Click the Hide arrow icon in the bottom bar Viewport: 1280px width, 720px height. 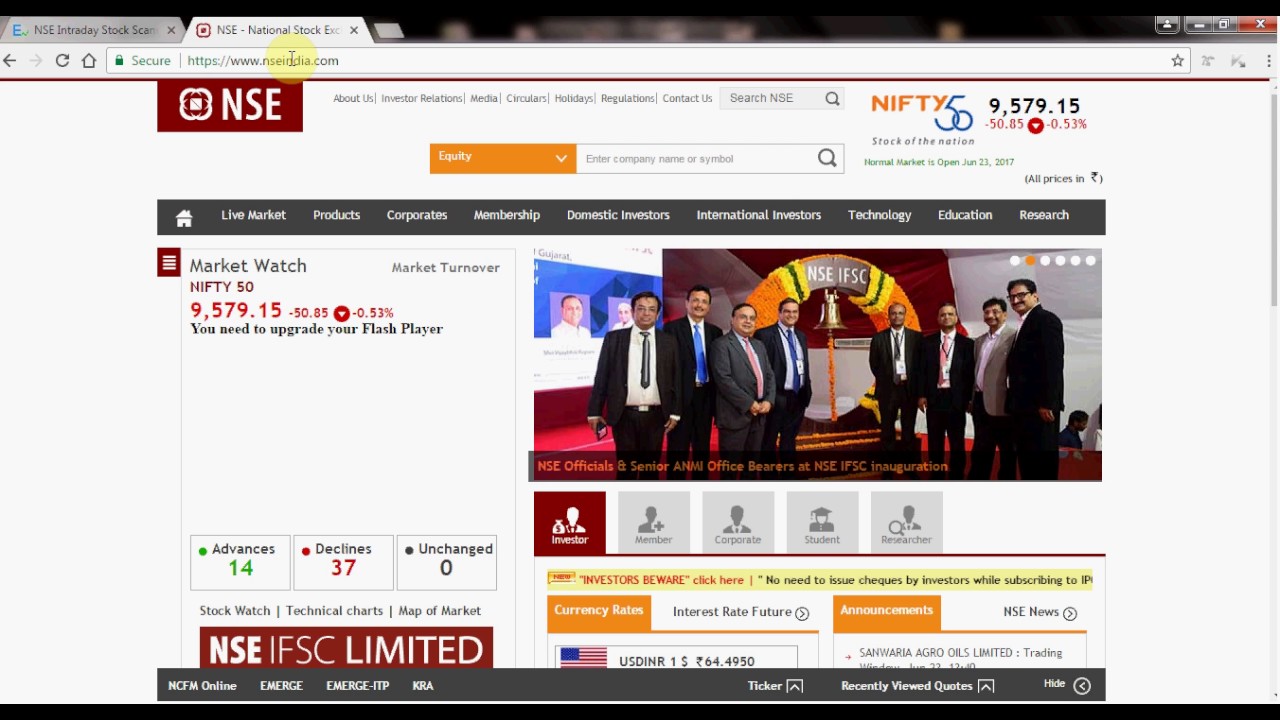1082,686
